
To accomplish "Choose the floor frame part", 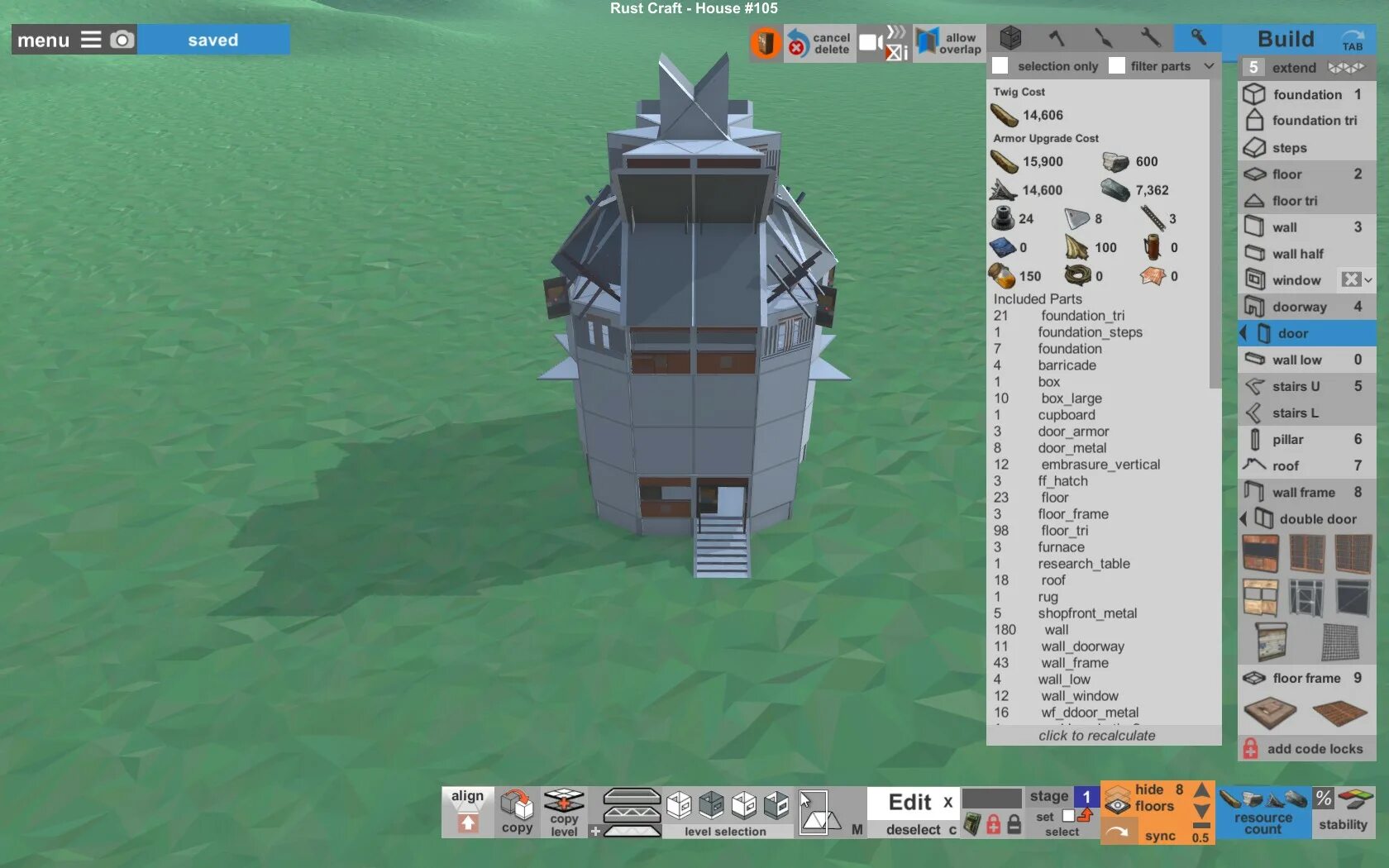I will tap(1307, 678).
